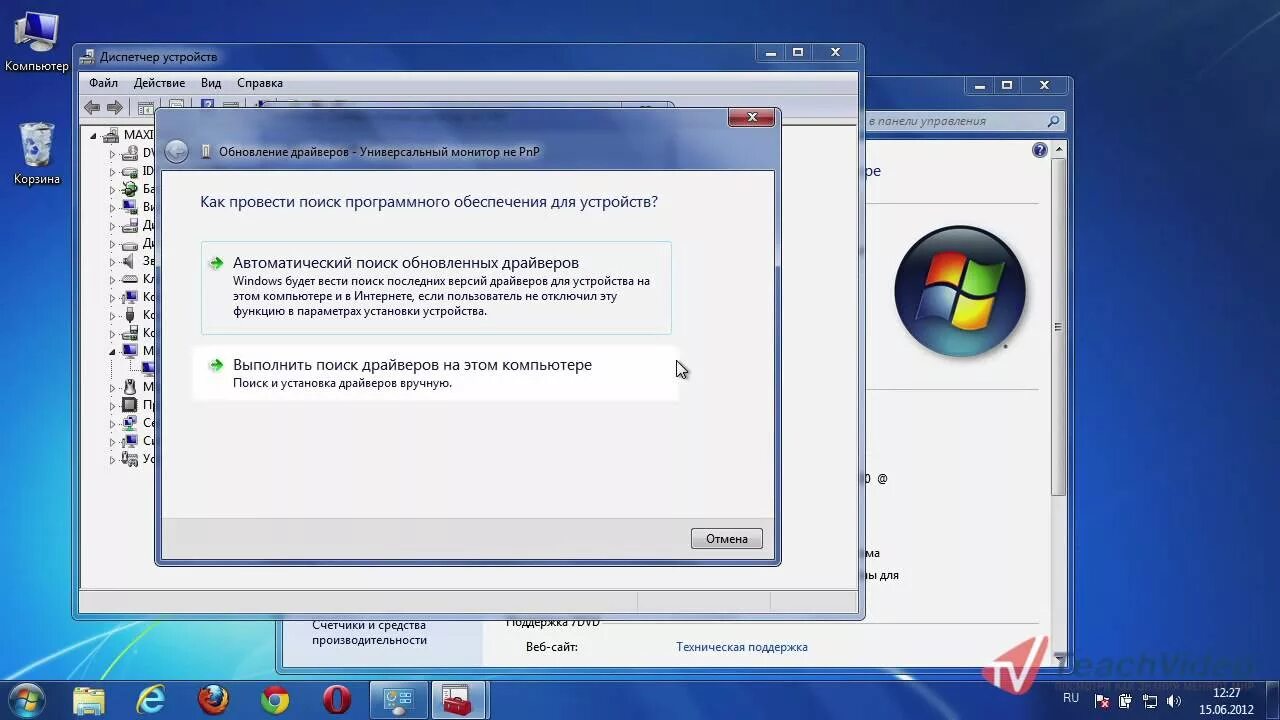Screen dimensions: 1280x720
Task: Click the RU language indicator
Action: click(x=1071, y=698)
